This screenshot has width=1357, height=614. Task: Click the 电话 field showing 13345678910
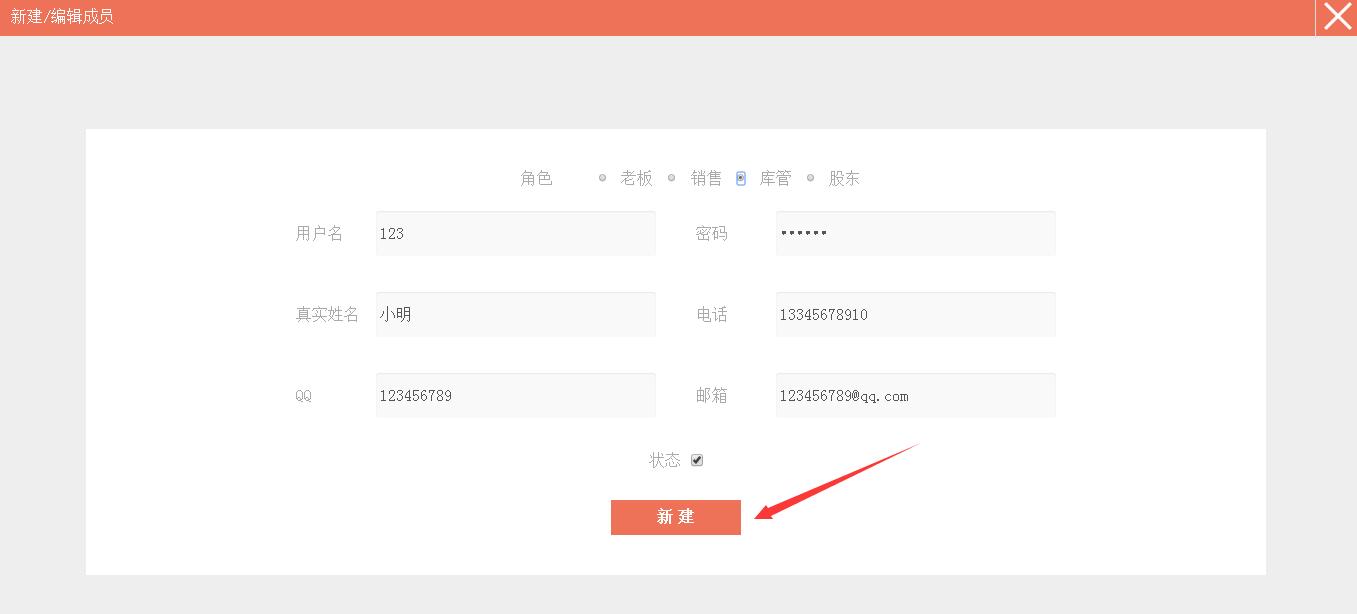915,314
